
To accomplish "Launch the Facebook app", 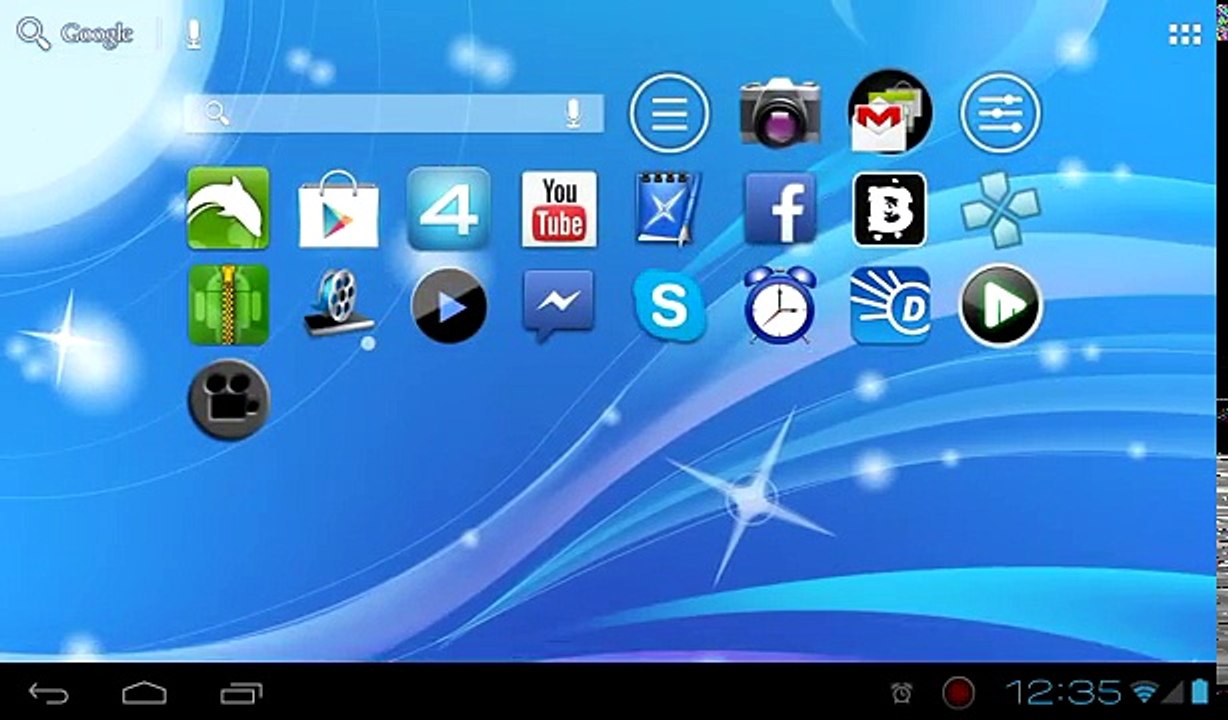I will coord(780,209).
